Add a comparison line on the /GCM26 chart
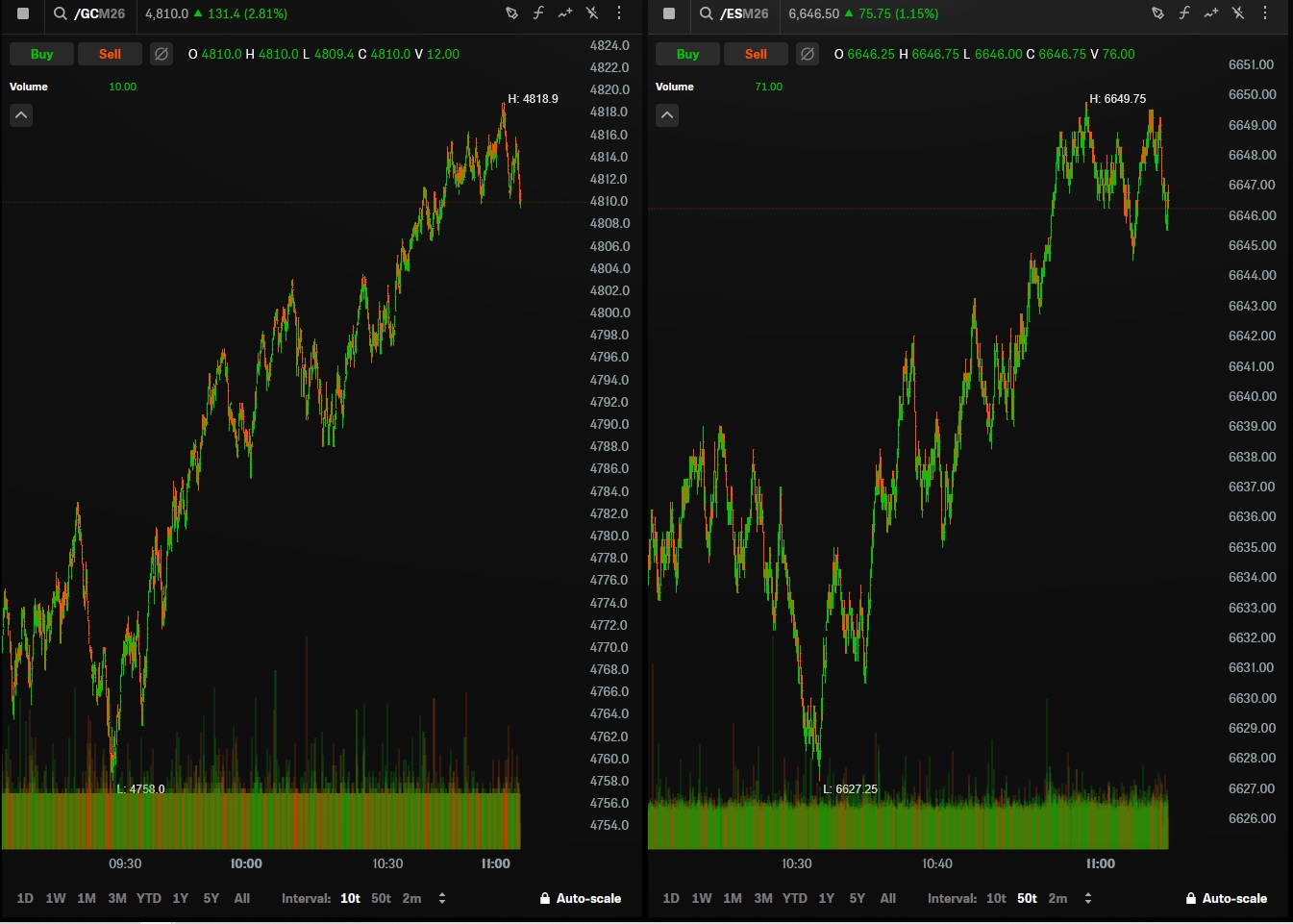Viewport: 1293px width, 924px height. [565, 13]
